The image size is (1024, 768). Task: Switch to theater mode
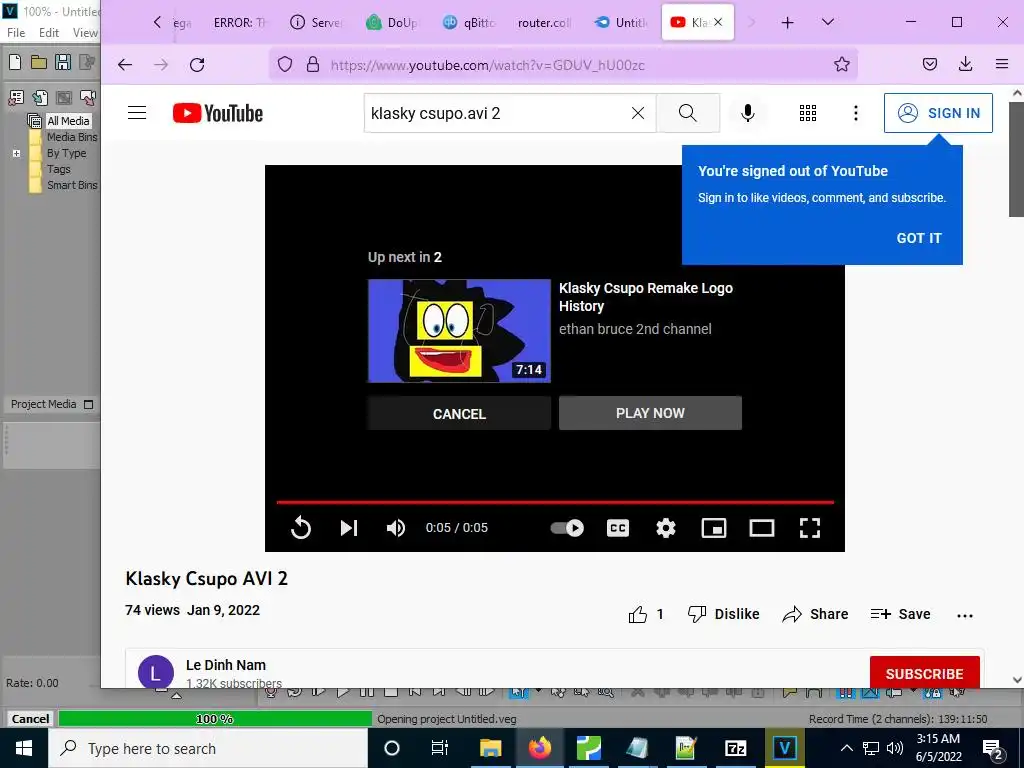(x=761, y=528)
